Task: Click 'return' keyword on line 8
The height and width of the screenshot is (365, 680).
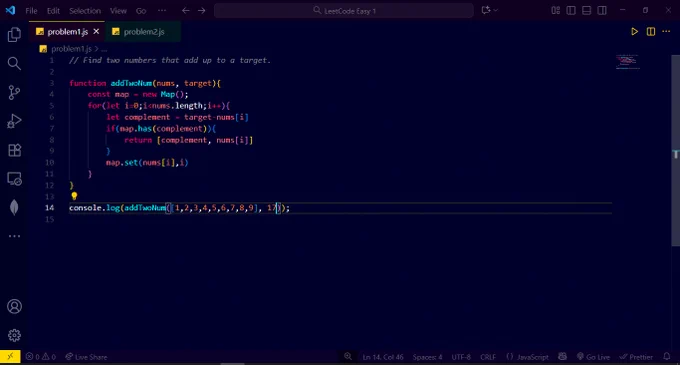Action: (138, 140)
